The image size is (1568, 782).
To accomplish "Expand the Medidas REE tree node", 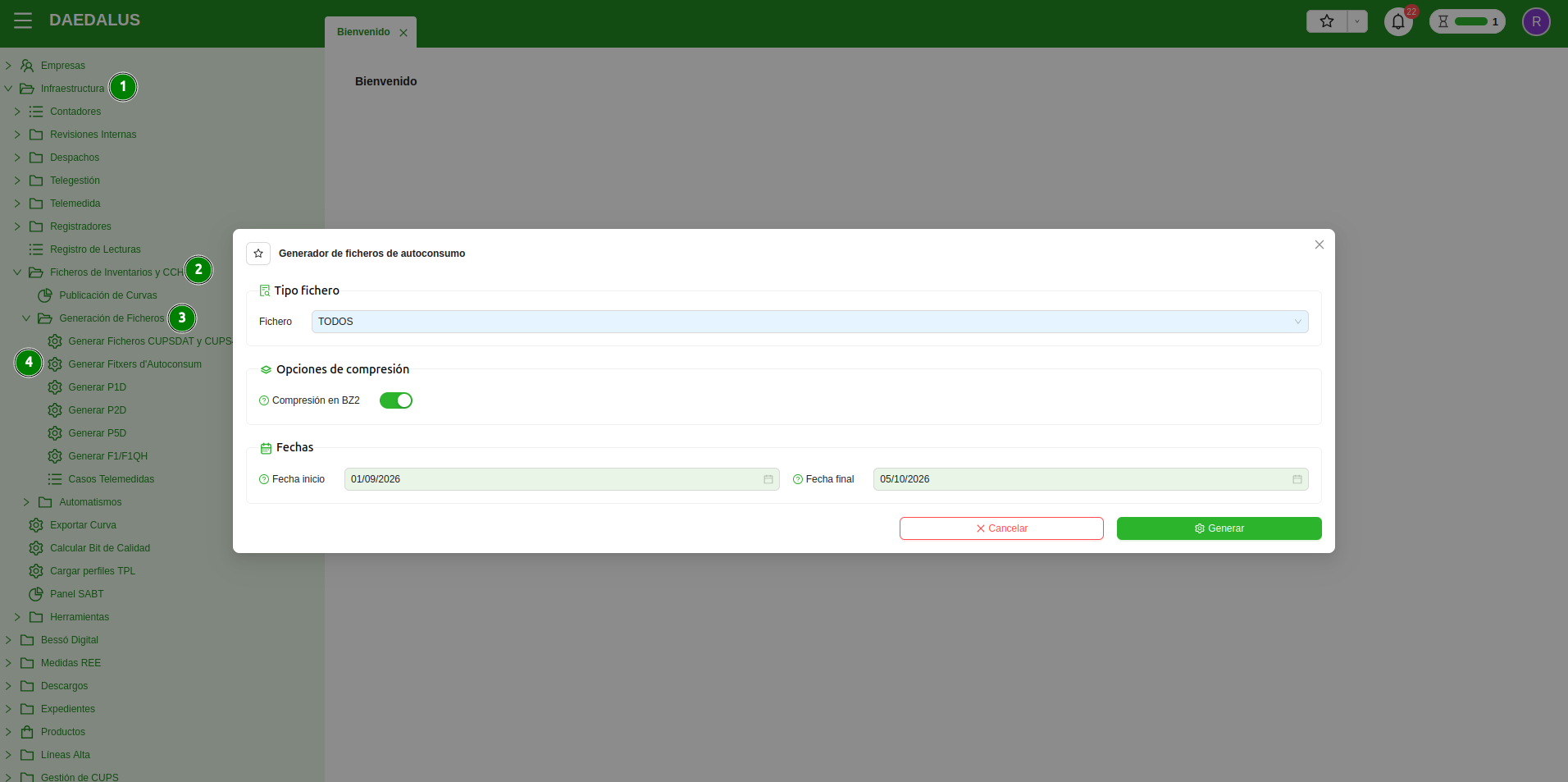I will coord(8,663).
